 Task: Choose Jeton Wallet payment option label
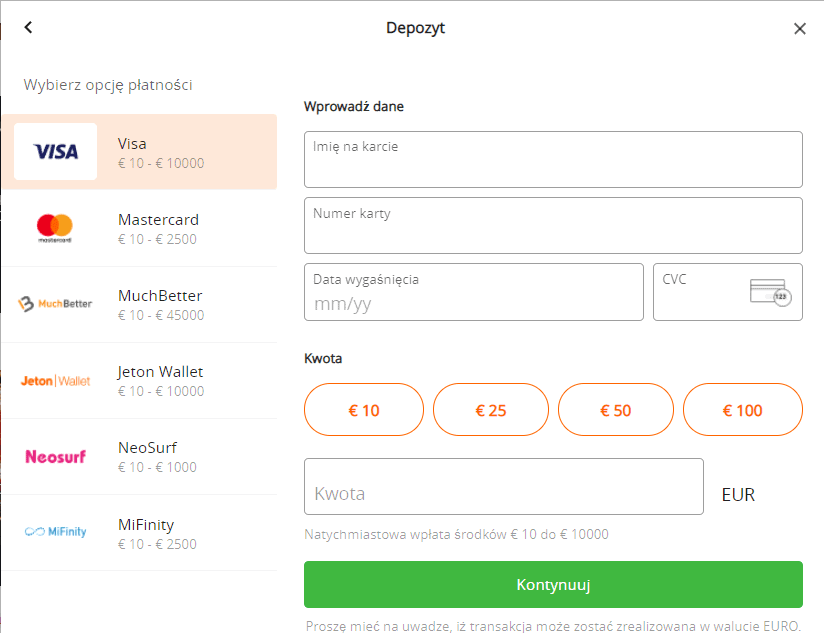click(x=160, y=372)
